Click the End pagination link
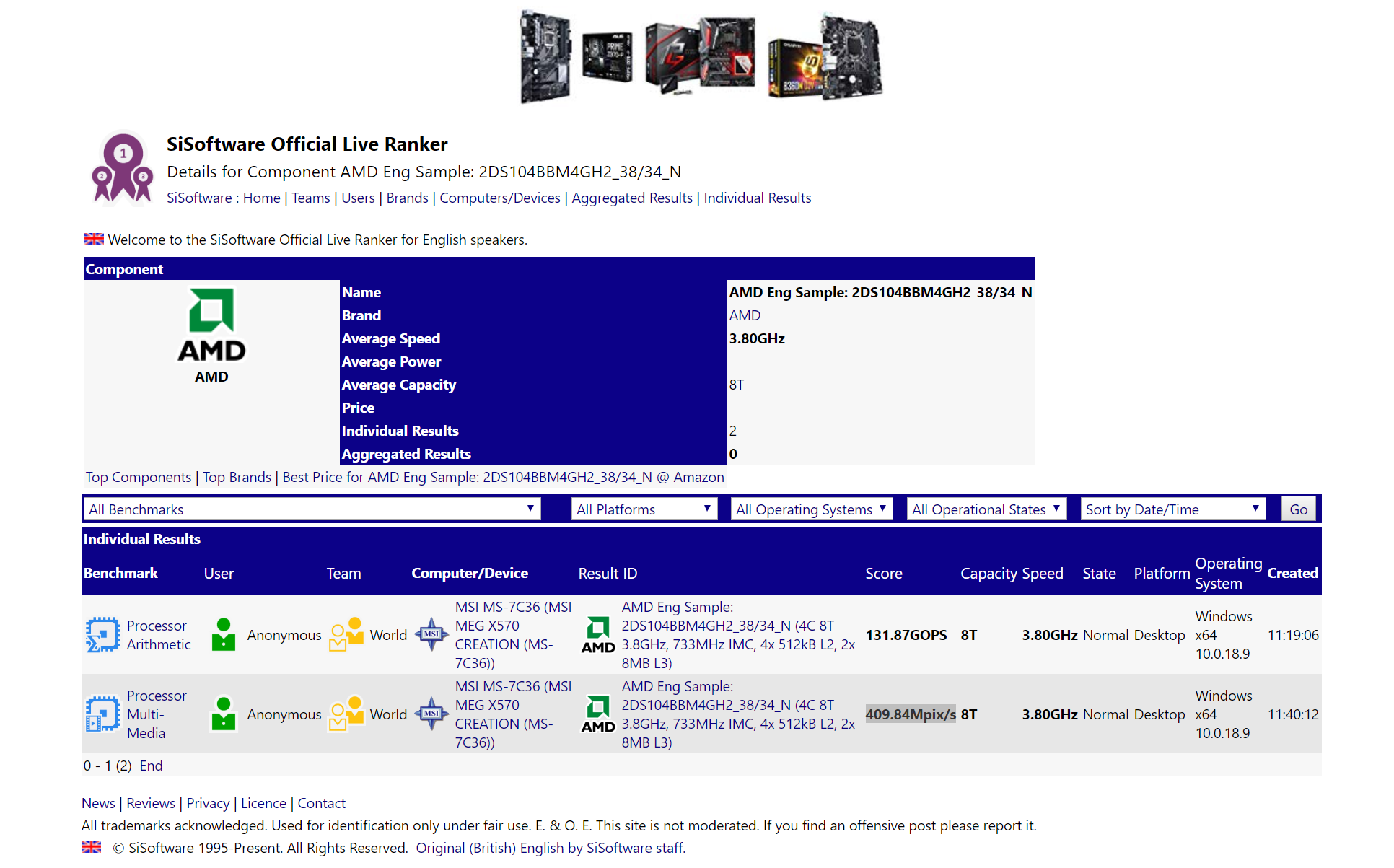1394x868 pixels. click(151, 766)
